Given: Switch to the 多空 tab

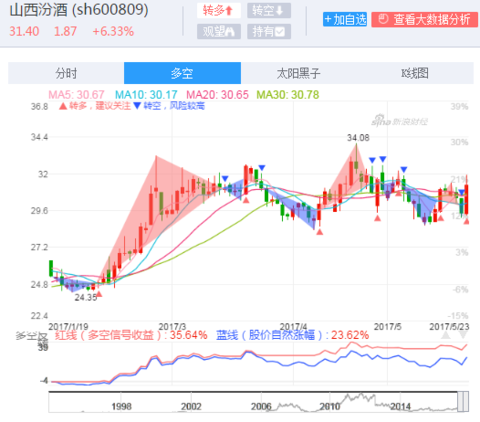Looking at the screenshot, I should tap(182, 73).
